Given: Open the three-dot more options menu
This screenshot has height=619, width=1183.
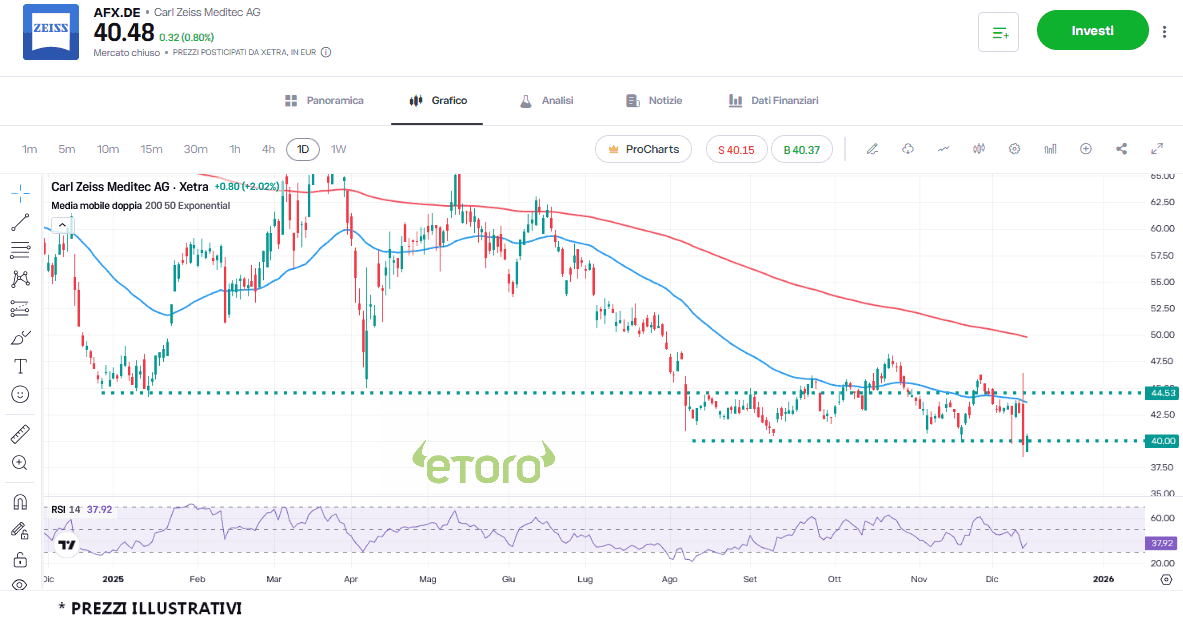Looking at the screenshot, I should (1164, 31).
